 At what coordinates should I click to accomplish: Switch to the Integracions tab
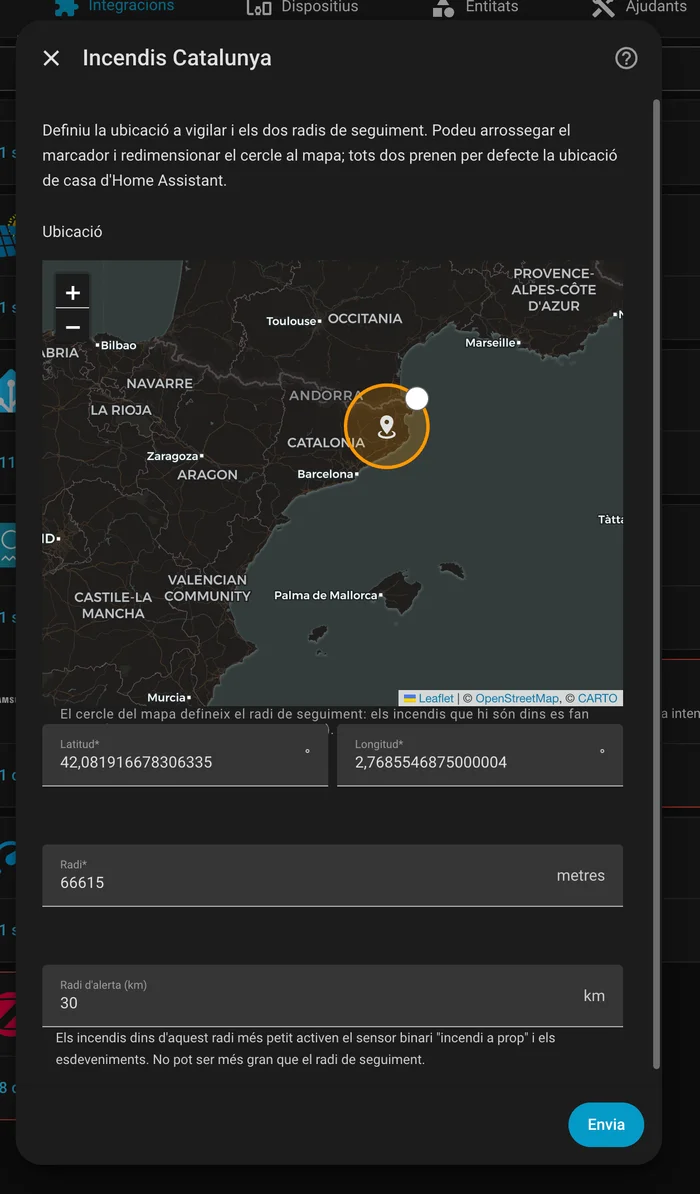pos(116,7)
